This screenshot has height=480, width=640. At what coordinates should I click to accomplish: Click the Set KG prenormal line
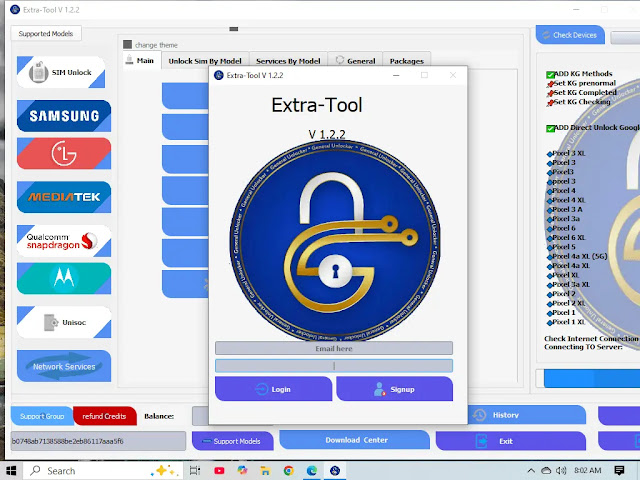pyautogui.click(x=581, y=83)
